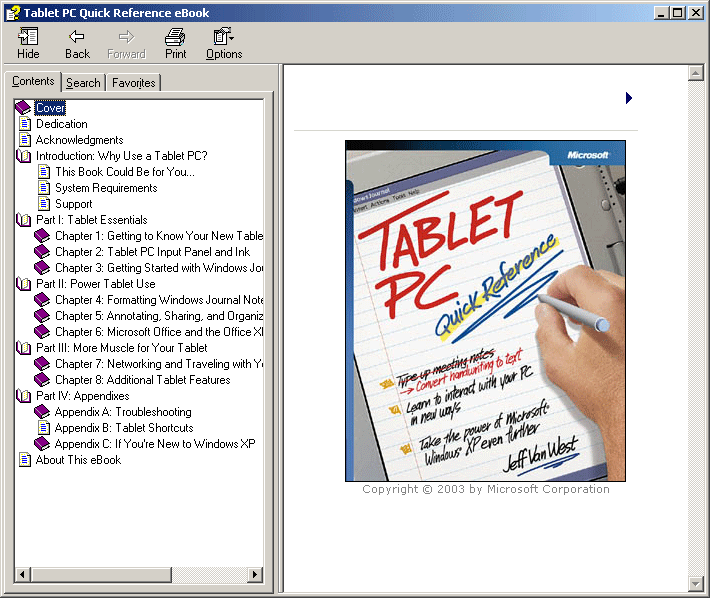Screen dimensions: 710x598
Task: Click the Hide toolbar button
Action: coord(28,43)
